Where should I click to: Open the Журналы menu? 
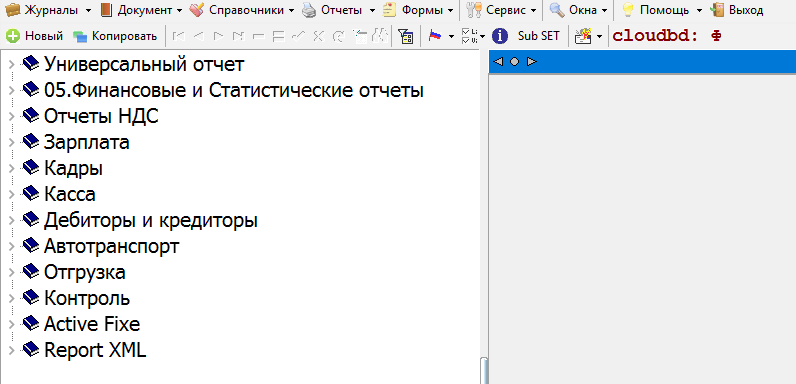click(48, 10)
